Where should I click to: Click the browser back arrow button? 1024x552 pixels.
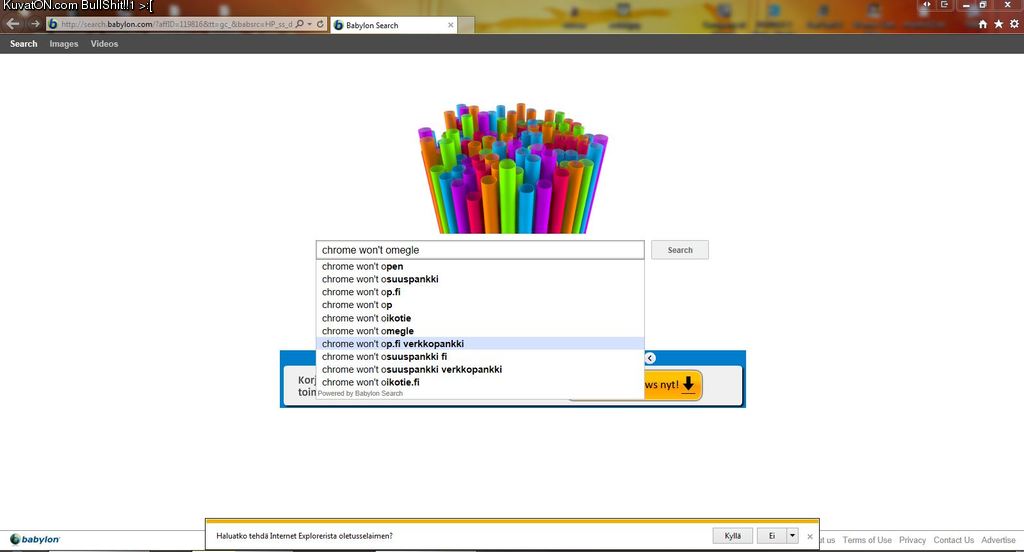coord(13,23)
